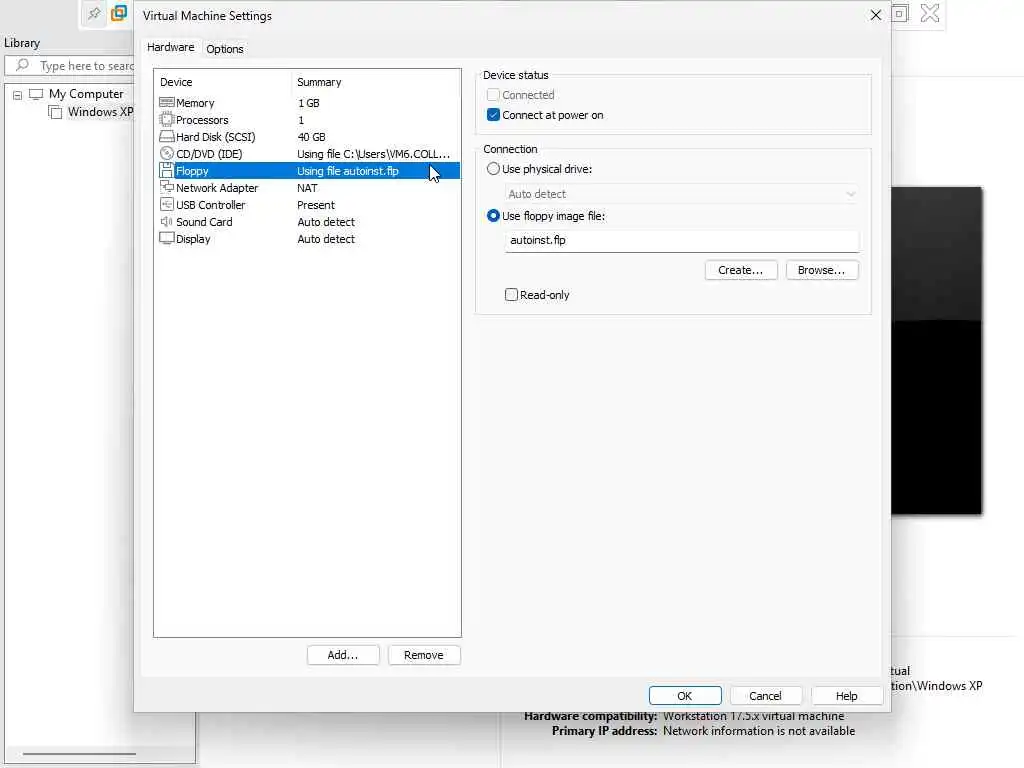This screenshot has height=768, width=1024.
Task: Click the Windows XP VM icon in Library
Action: pyautogui.click(x=56, y=112)
